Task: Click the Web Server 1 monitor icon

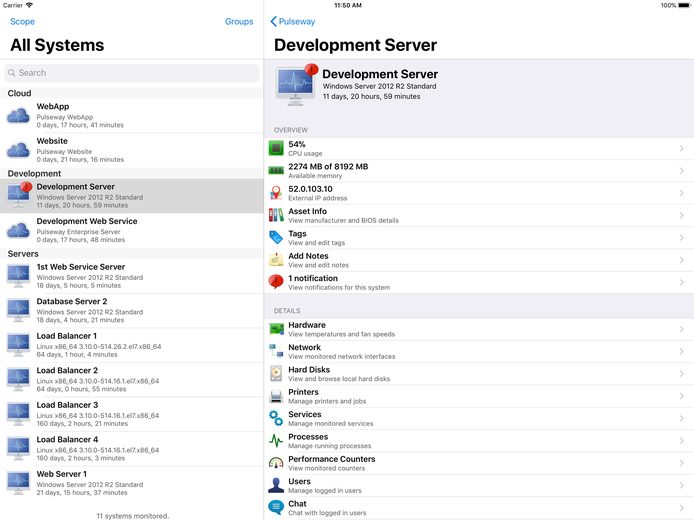Action: tap(18, 483)
